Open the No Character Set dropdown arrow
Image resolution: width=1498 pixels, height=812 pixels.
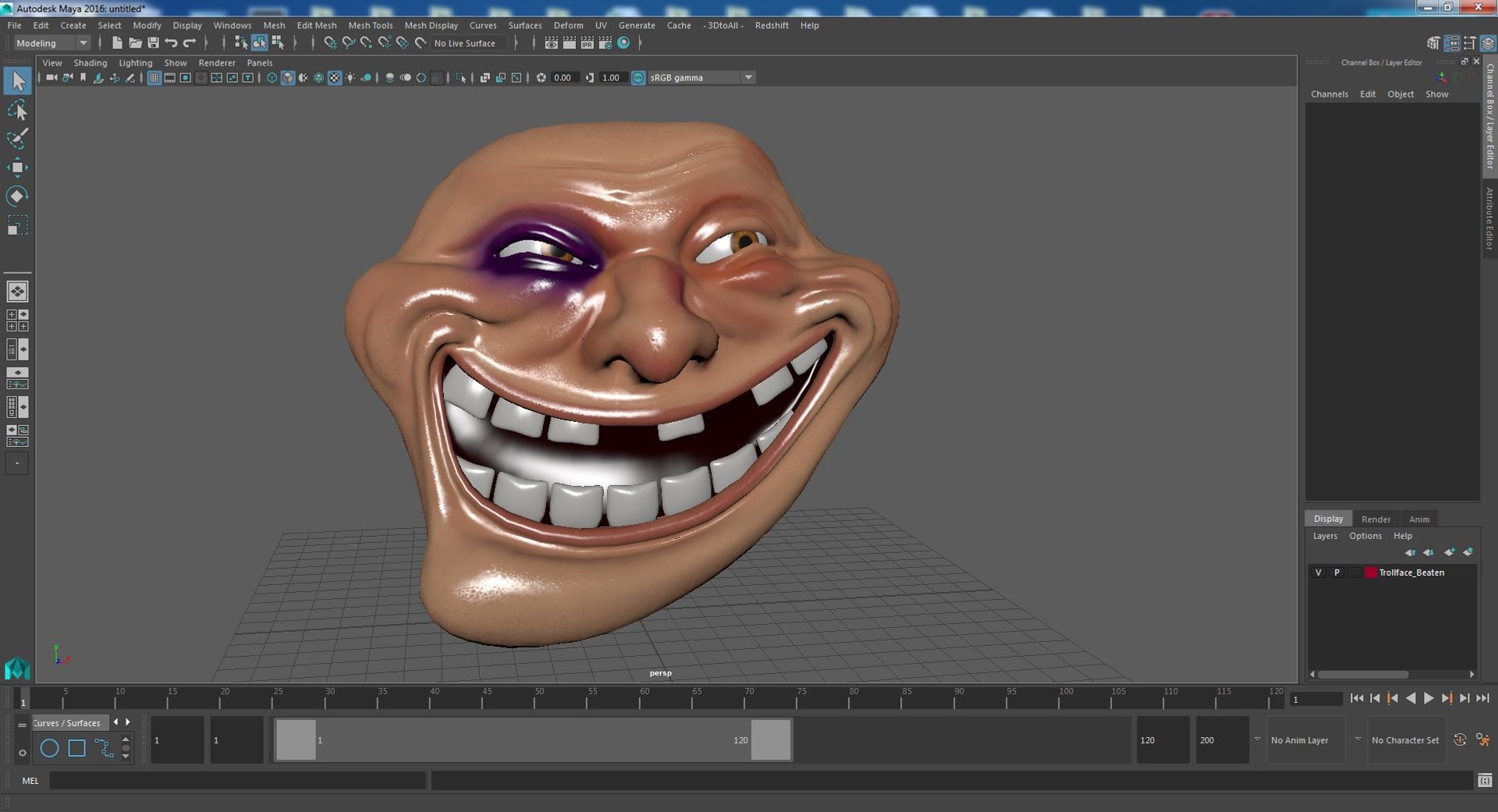point(1358,739)
